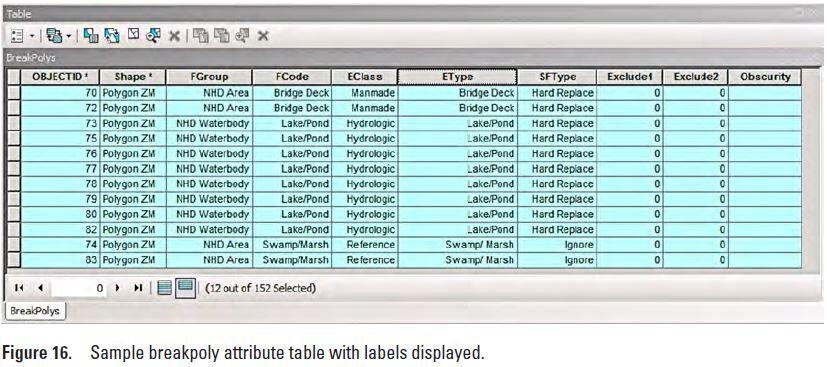Click second greyed overlapping-pages icon in toolbar
This screenshot has height=367, width=827.
click(x=222, y=36)
